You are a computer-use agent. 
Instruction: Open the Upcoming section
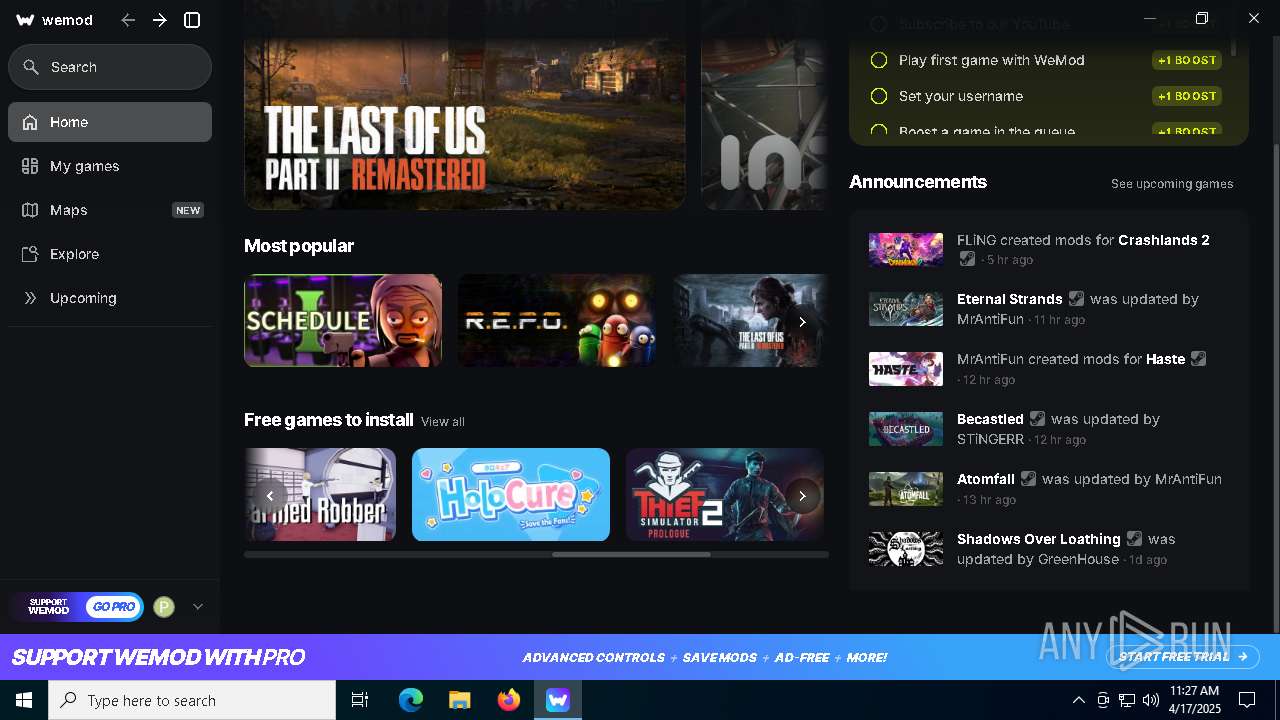tap(110, 298)
